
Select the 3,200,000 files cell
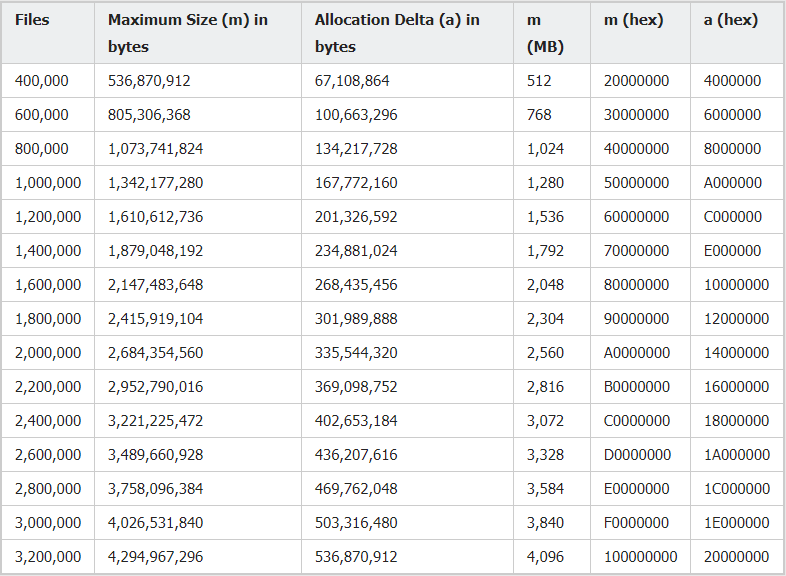tap(48, 557)
